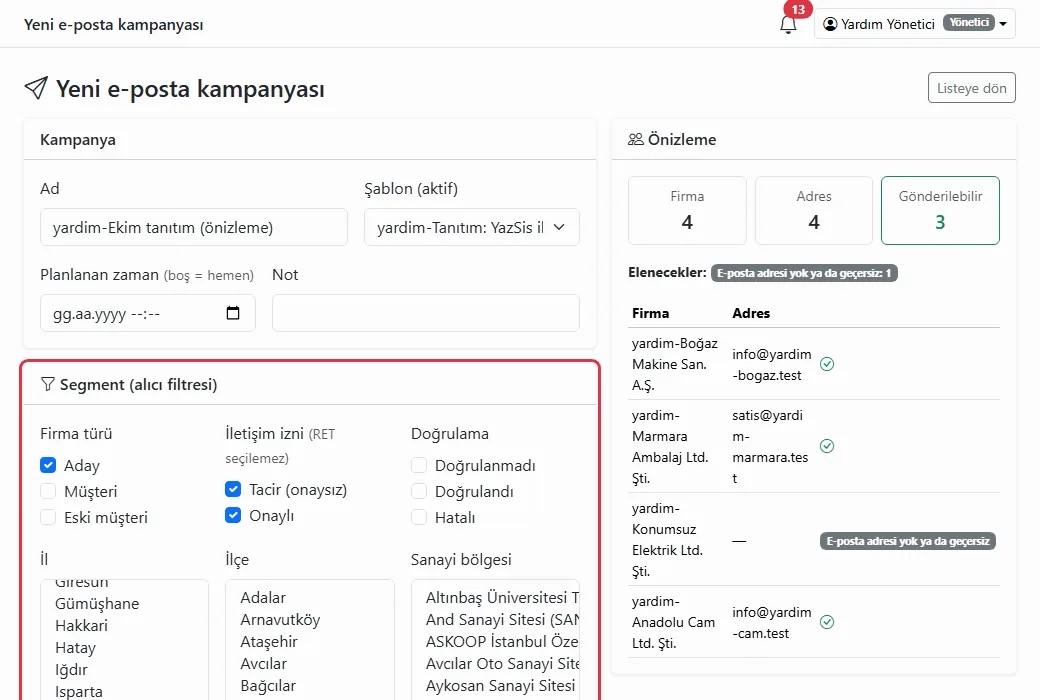1040x700 pixels.
Task: Click the paper plane icon beside page title
Action: tap(36, 88)
